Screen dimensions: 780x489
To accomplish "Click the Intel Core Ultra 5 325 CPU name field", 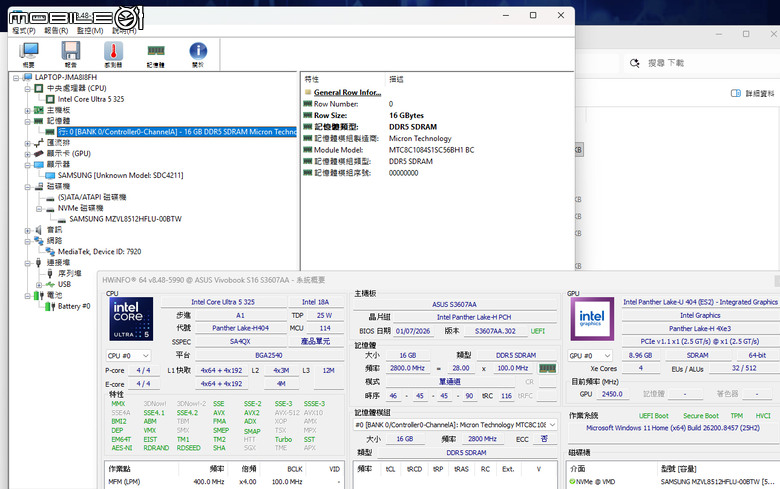I will [x=223, y=302].
